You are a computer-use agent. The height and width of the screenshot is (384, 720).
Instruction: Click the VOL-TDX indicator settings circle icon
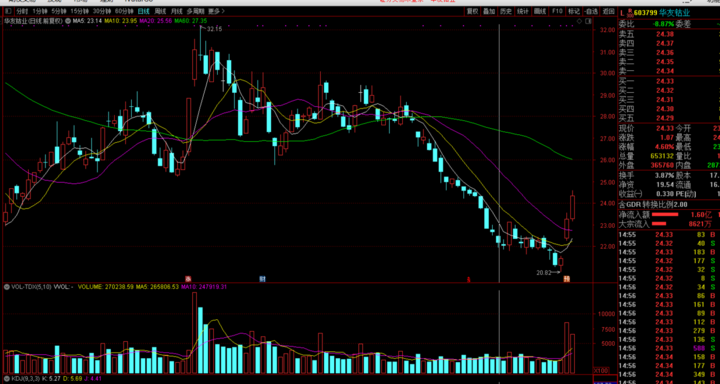tap(6, 287)
